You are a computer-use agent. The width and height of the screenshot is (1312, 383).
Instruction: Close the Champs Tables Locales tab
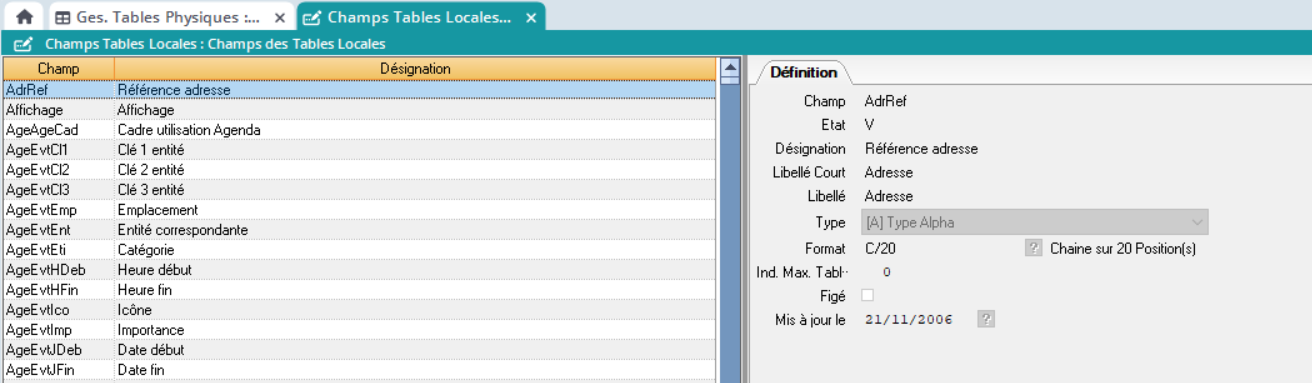pyautogui.click(x=531, y=18)
